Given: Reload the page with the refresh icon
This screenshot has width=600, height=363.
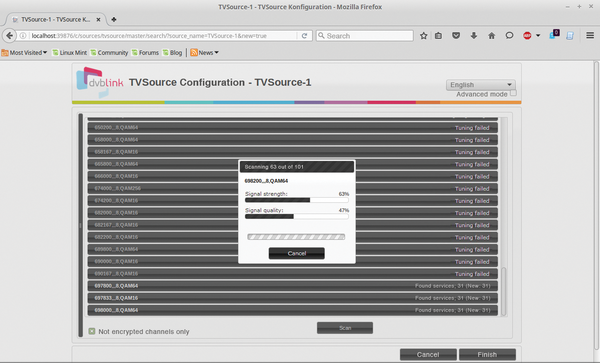Looking at the screenshot, I should [x=304, y=36].
